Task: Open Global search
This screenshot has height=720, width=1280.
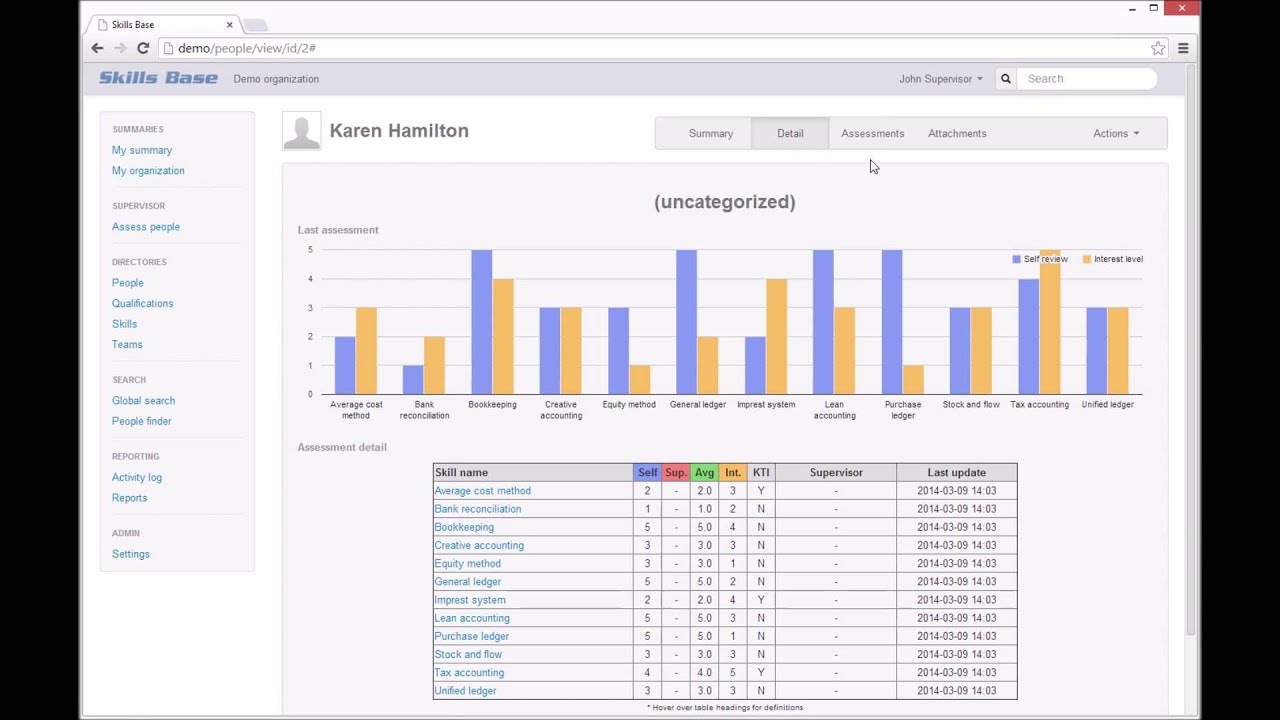Action: point(143,401)
